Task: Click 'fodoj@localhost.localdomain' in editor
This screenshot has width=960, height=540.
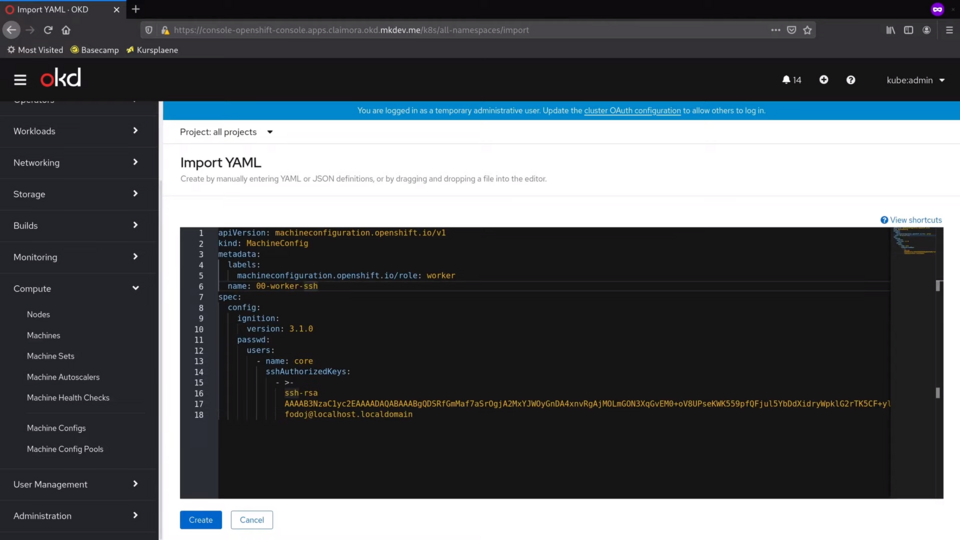Action: point(348,414)
